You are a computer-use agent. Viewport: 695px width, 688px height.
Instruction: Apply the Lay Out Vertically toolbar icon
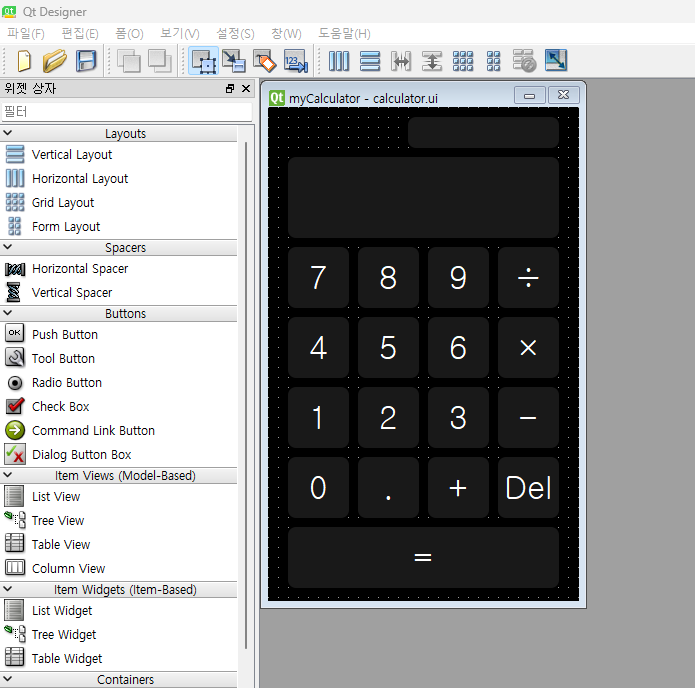click(x=370, y=61)
